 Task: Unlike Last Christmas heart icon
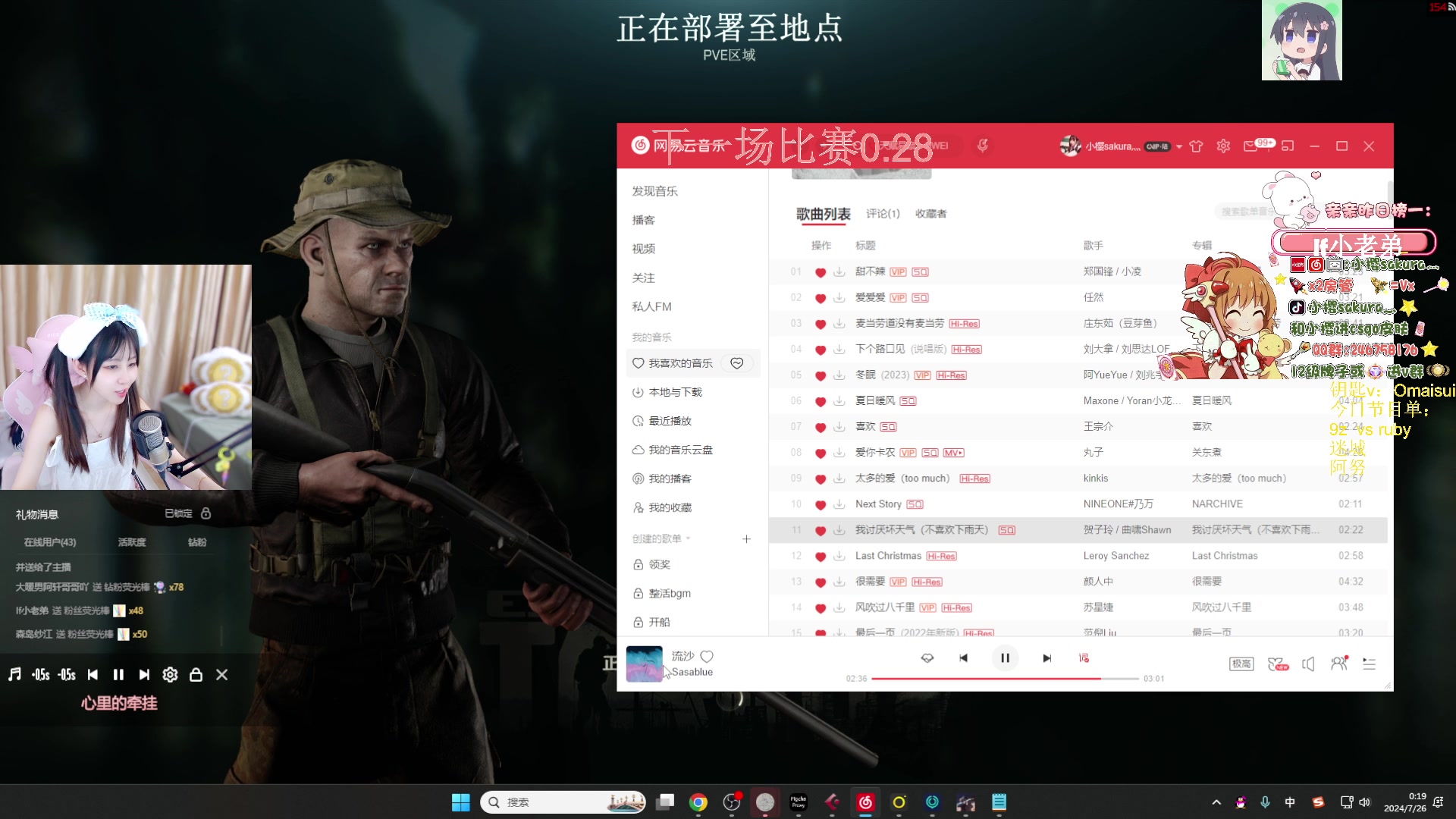point(820,557)
